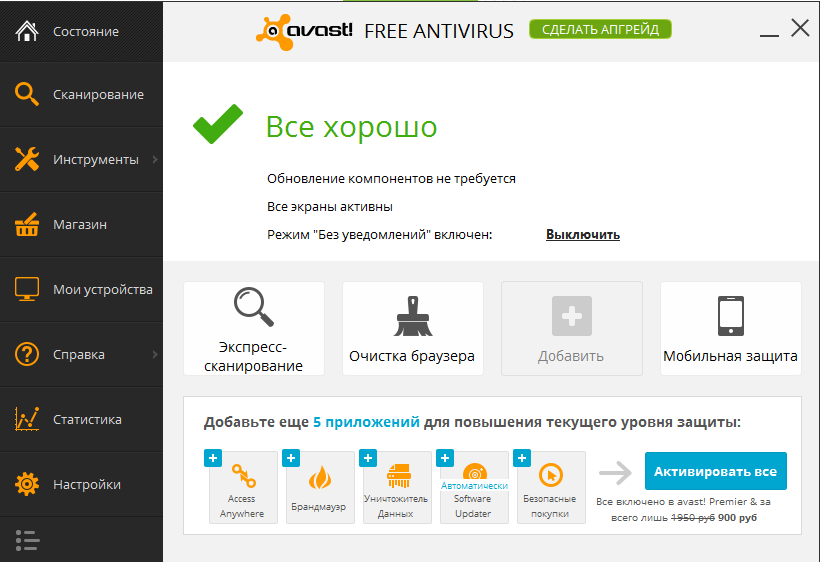Click the phone icon in Мобильная защита tile
This screenshot has height=562, width=820.
coord(731,316)
